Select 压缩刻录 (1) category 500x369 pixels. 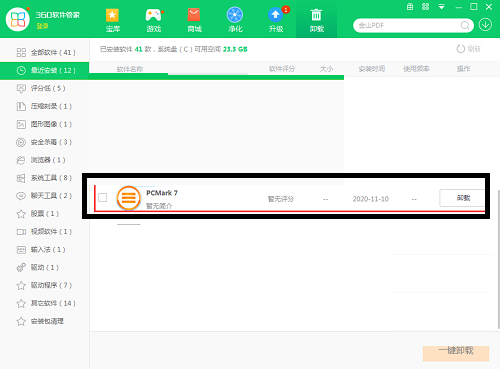point(44,106)
